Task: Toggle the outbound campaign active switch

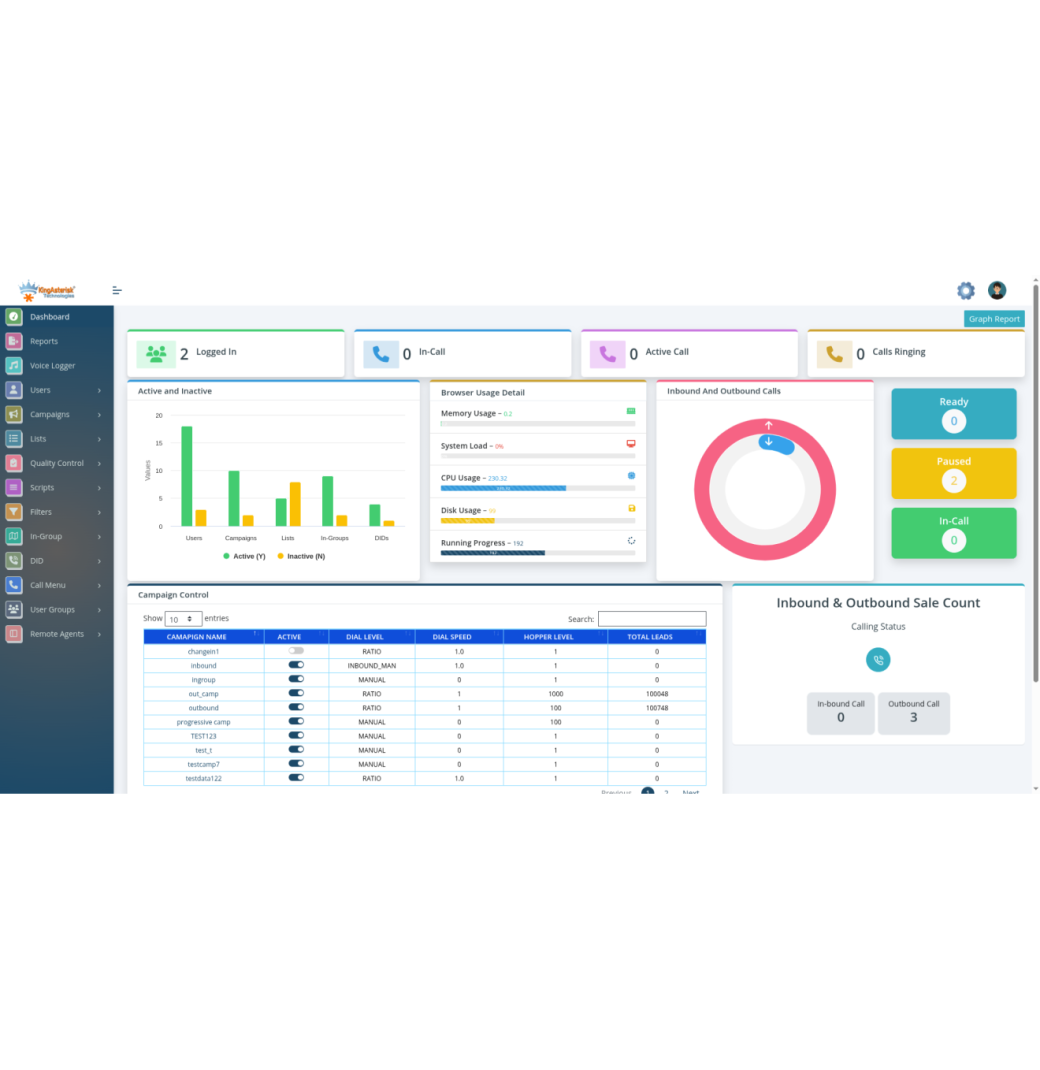Action: 296,707
